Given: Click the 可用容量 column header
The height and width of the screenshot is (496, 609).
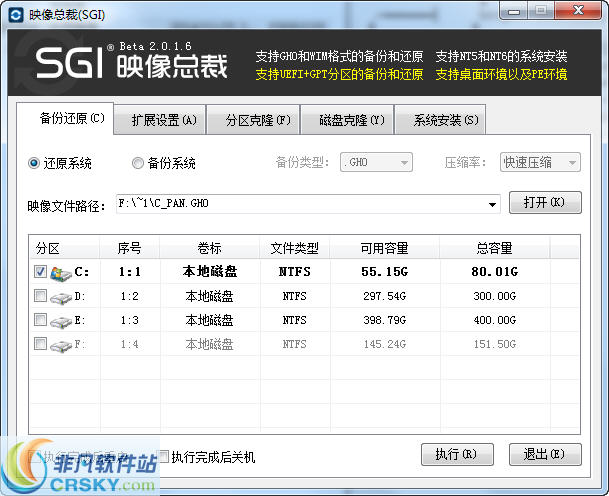Looking at the screenshot, I should (385, 248).
